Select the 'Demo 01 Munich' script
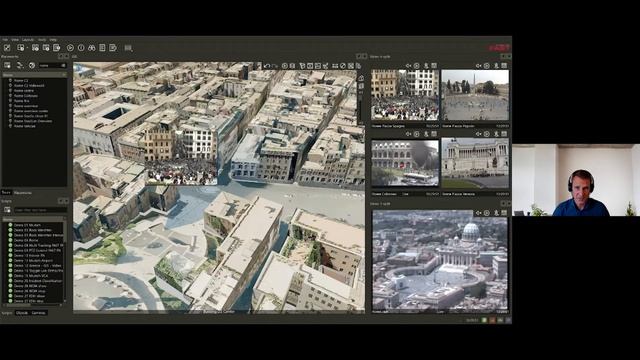Screen dimensions: 640x360 pyautogui.click(x=27, y=225)
